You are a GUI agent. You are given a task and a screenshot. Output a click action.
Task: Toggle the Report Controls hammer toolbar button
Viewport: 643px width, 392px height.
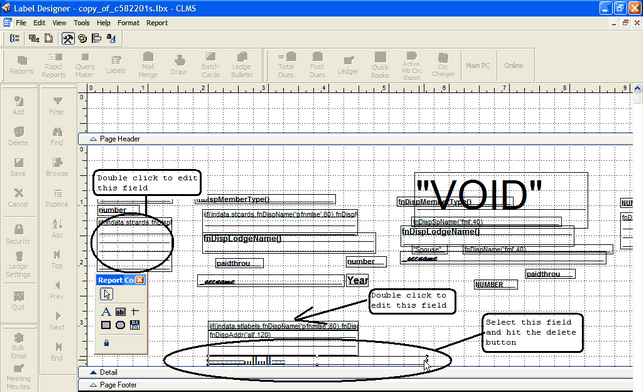68,39
